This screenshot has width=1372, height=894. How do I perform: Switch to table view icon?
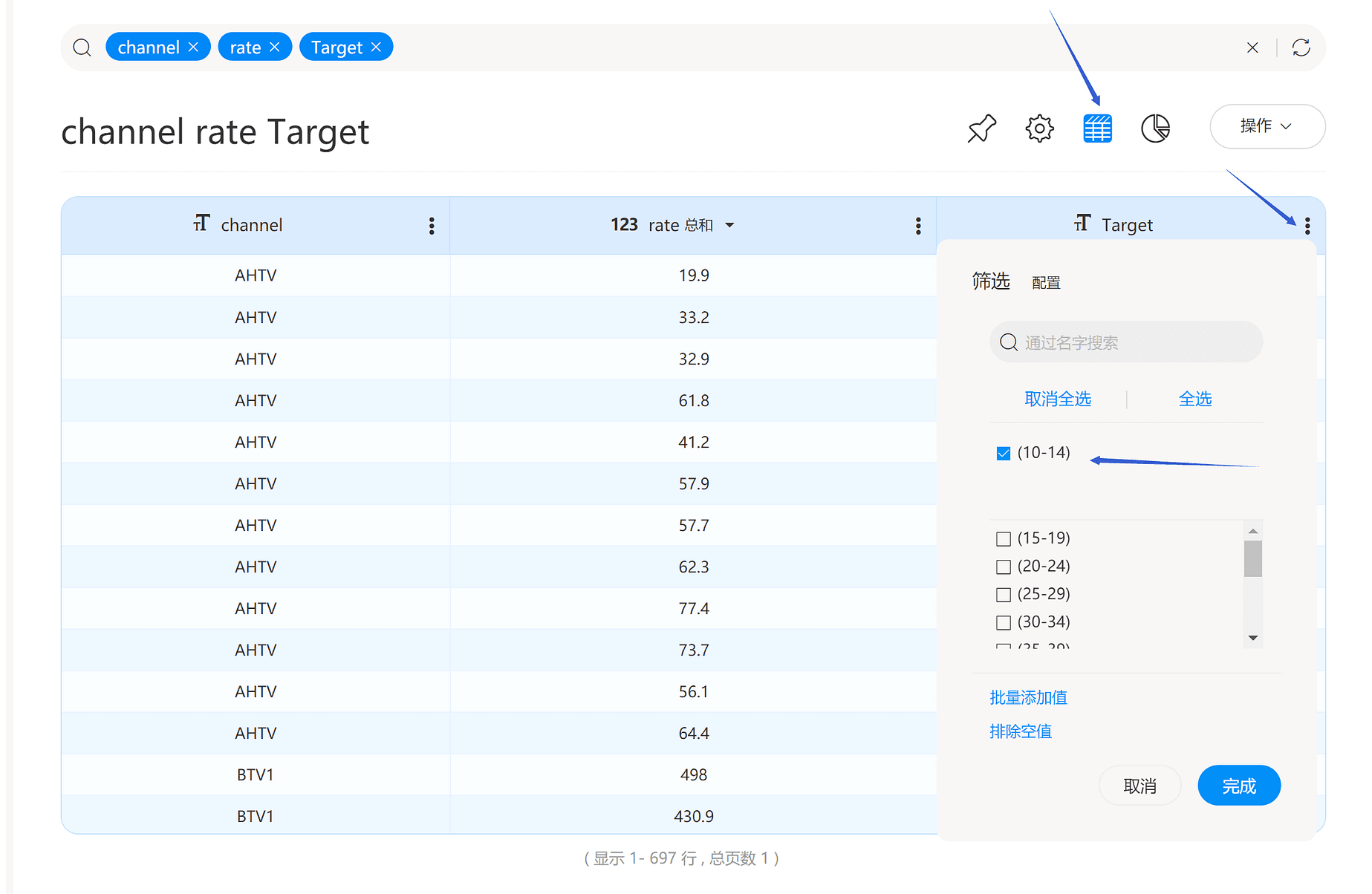[x=1097, y=128]
